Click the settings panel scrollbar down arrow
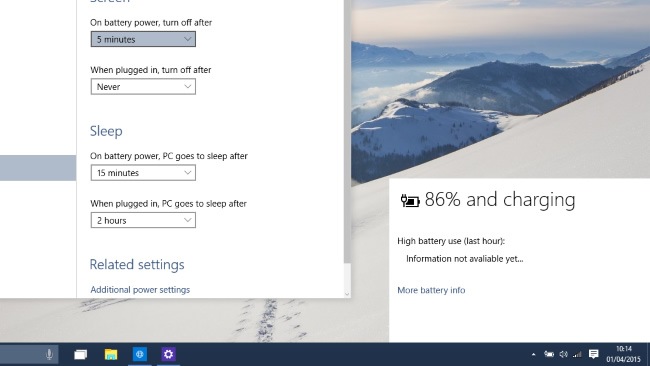The height and width of the screenshot is (366, 650). (347, 294)
